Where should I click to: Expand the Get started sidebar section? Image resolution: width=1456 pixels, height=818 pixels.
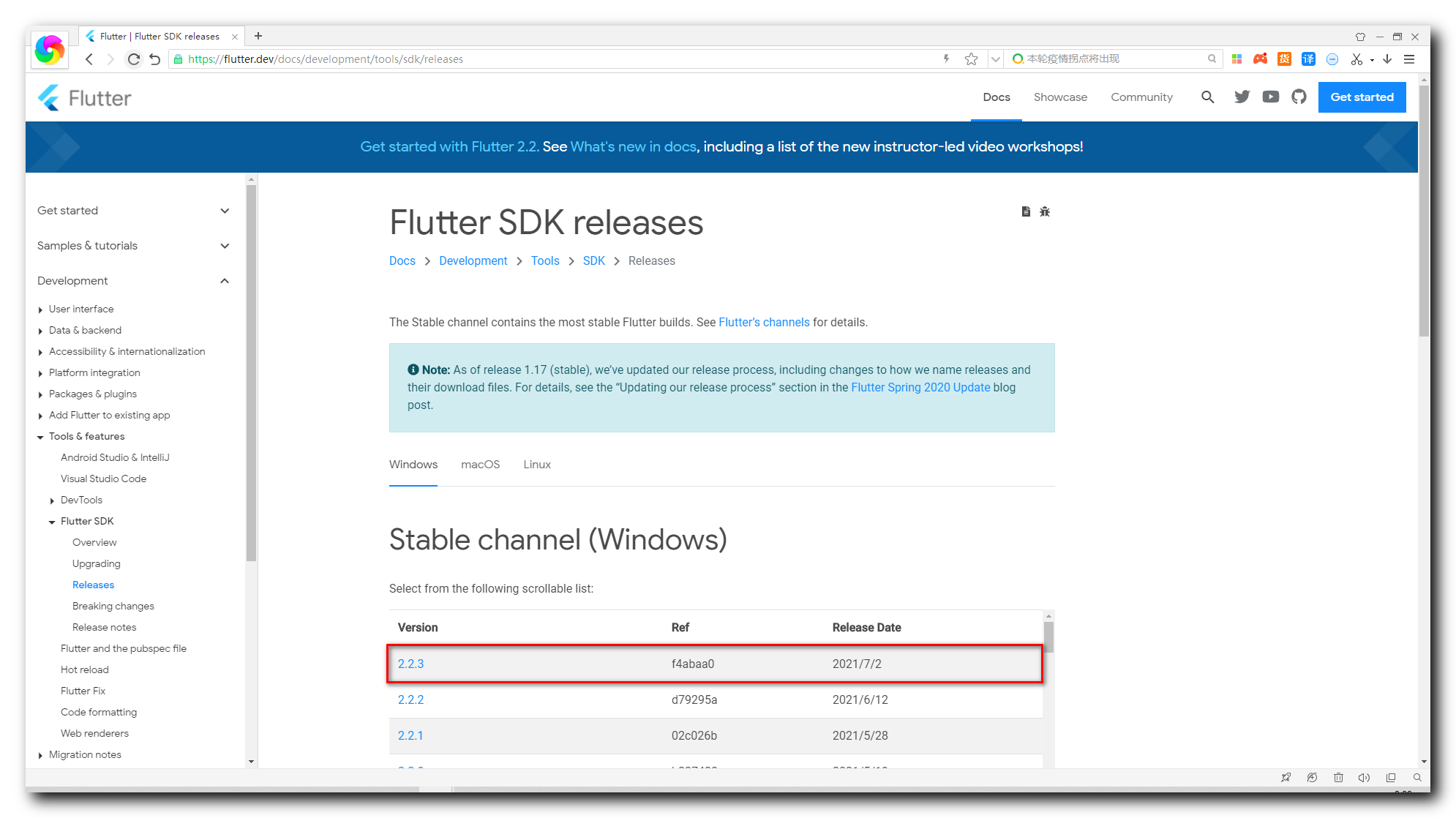point(133,211)
